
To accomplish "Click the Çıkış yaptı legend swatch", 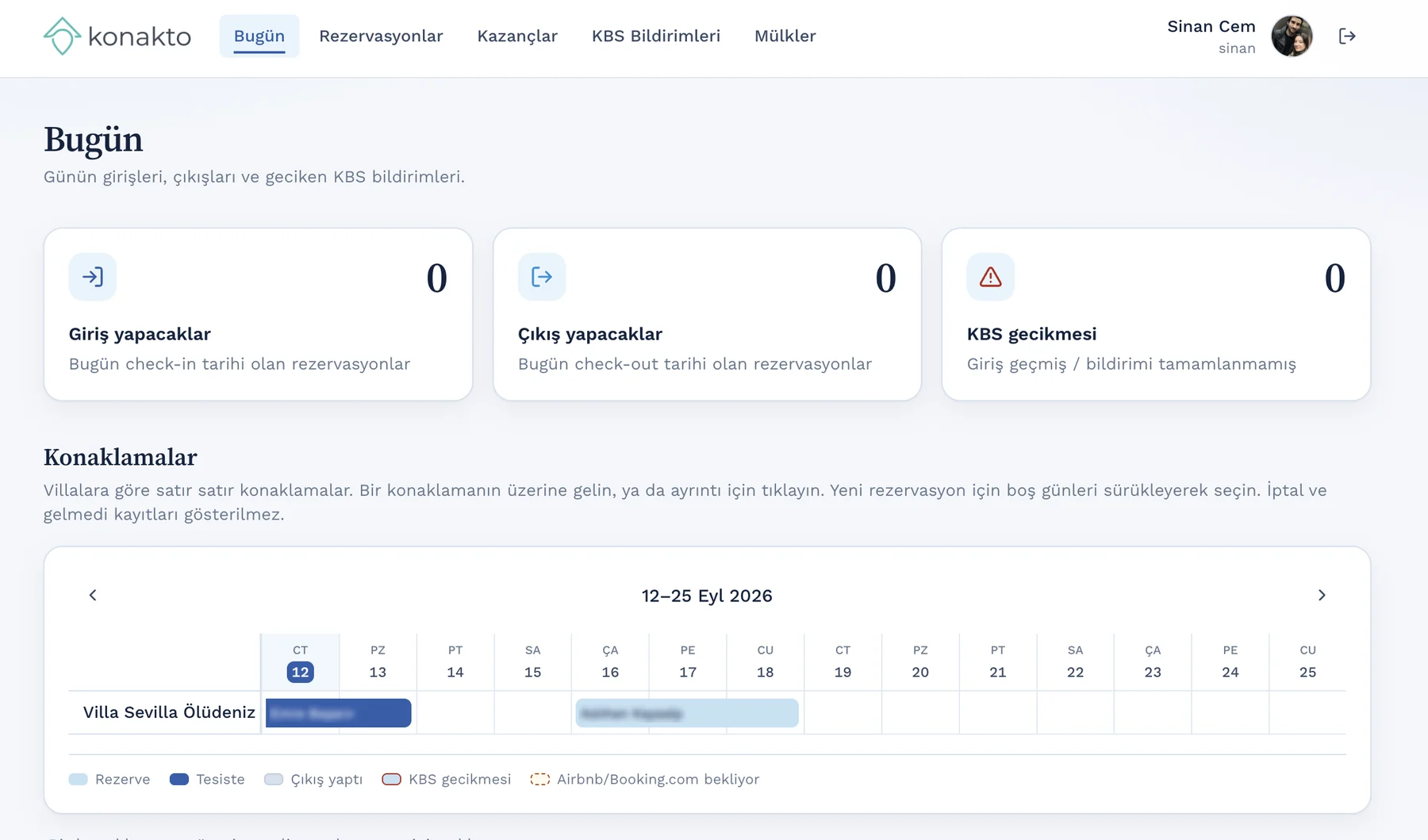I will click(x=274, y=779).
